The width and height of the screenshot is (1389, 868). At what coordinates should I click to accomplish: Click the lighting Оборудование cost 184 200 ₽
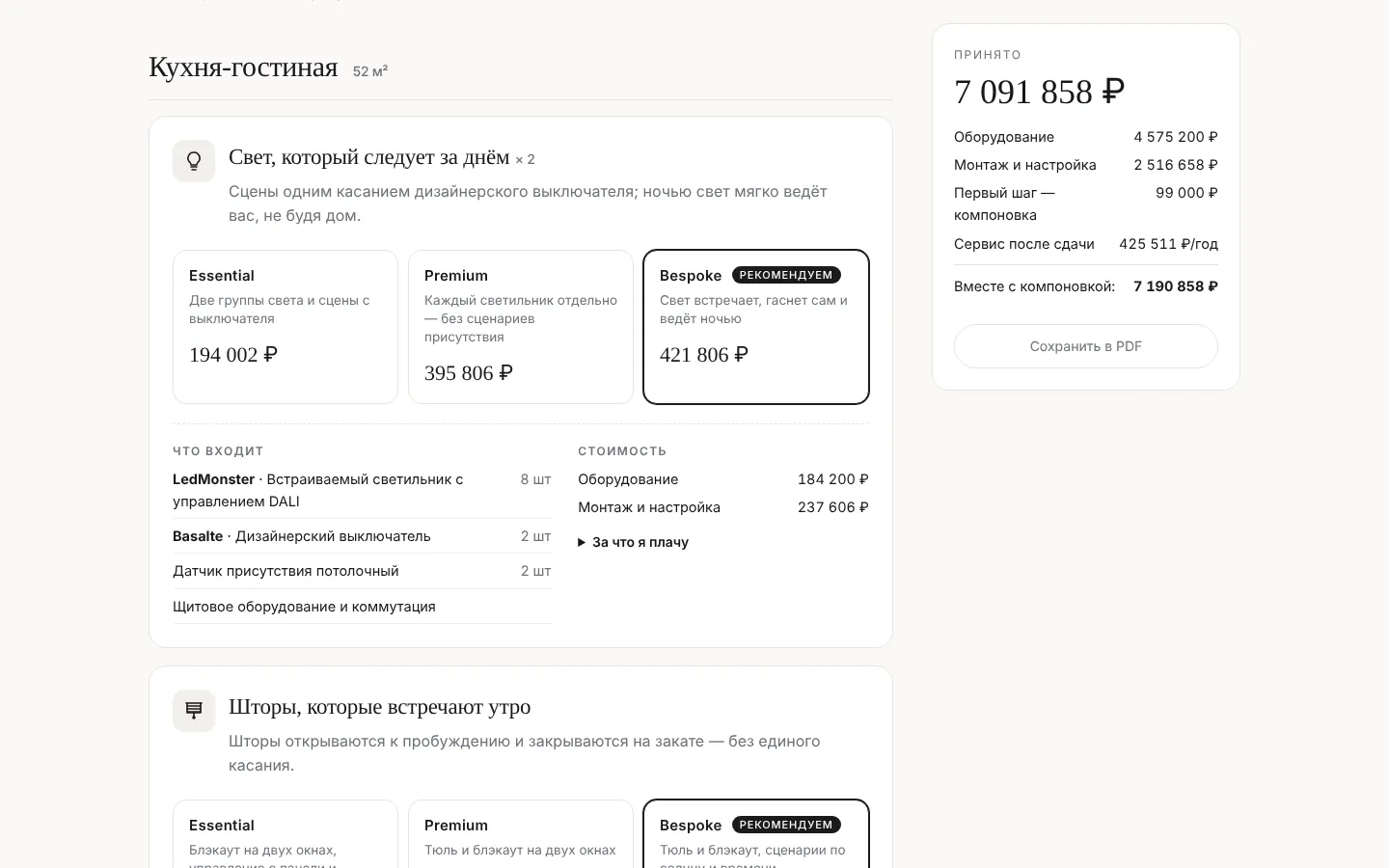(x=833, y=479)
